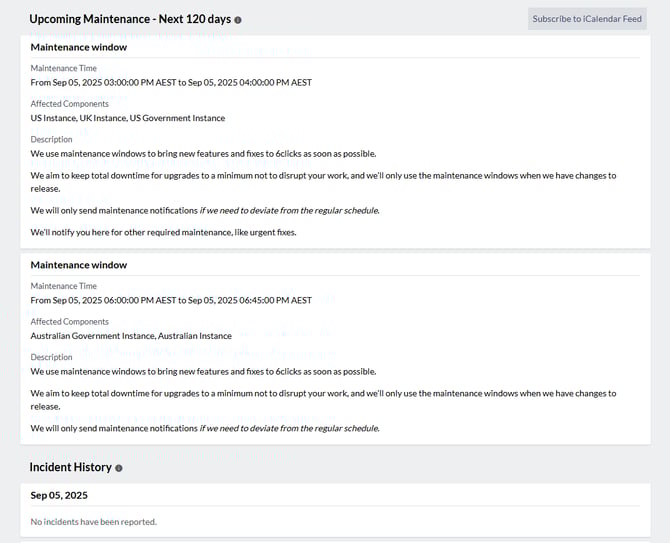Viewport: 670px width, 543px height.
Task: Click the Upcoming Maintenance - Next 120 days heading
Action: [130, 19]
